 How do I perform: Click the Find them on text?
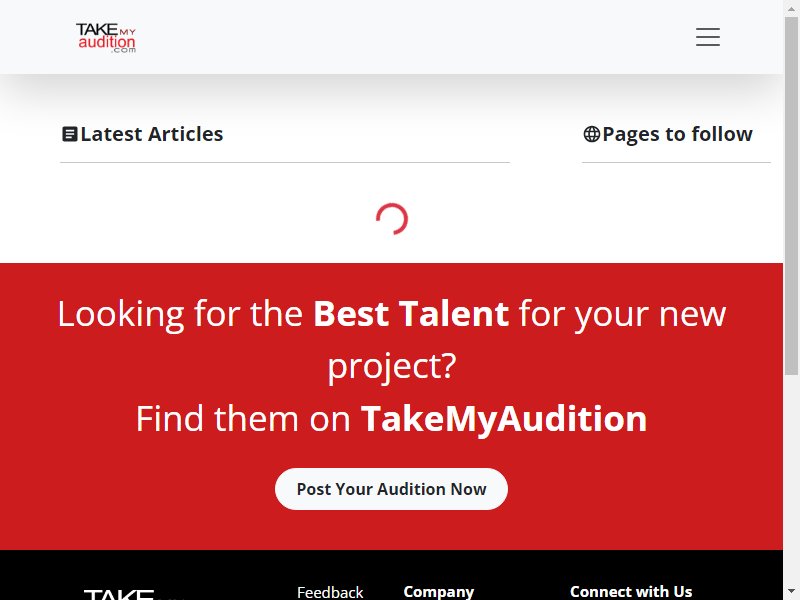pos(243,419)
